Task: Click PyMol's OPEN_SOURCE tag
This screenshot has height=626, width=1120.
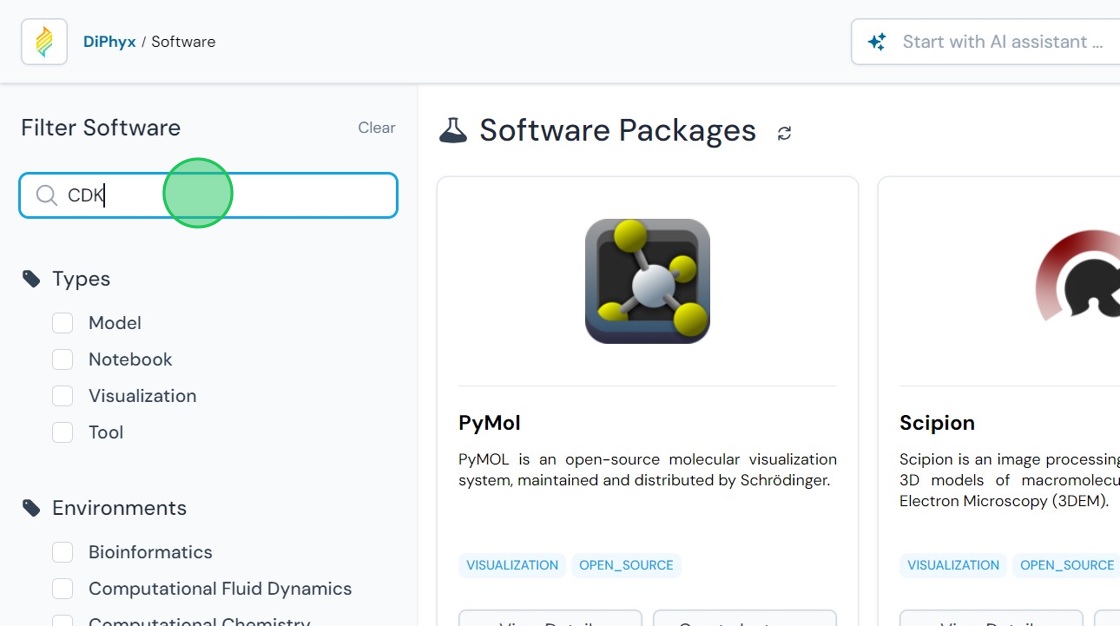Action: [x=626, y=565]
